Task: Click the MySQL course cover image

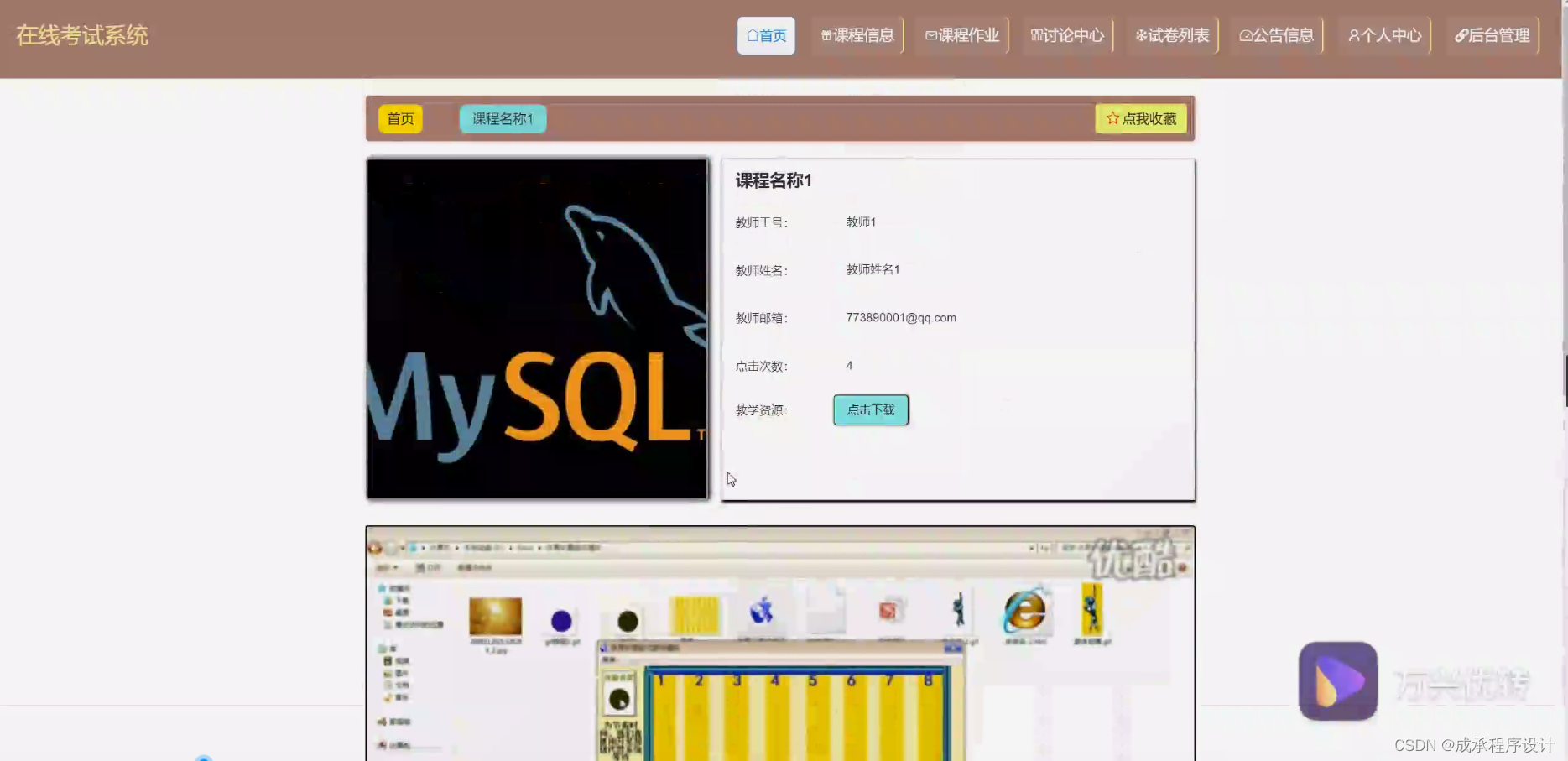Action: tap(538, 329)
